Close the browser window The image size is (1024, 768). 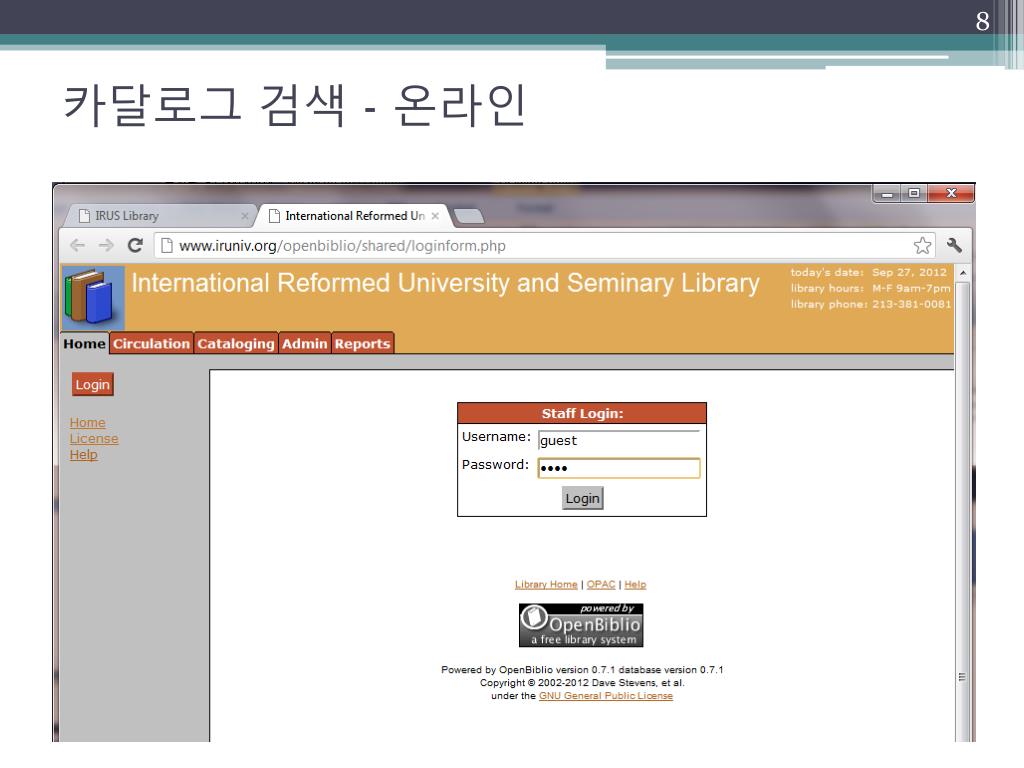(952, 193)
